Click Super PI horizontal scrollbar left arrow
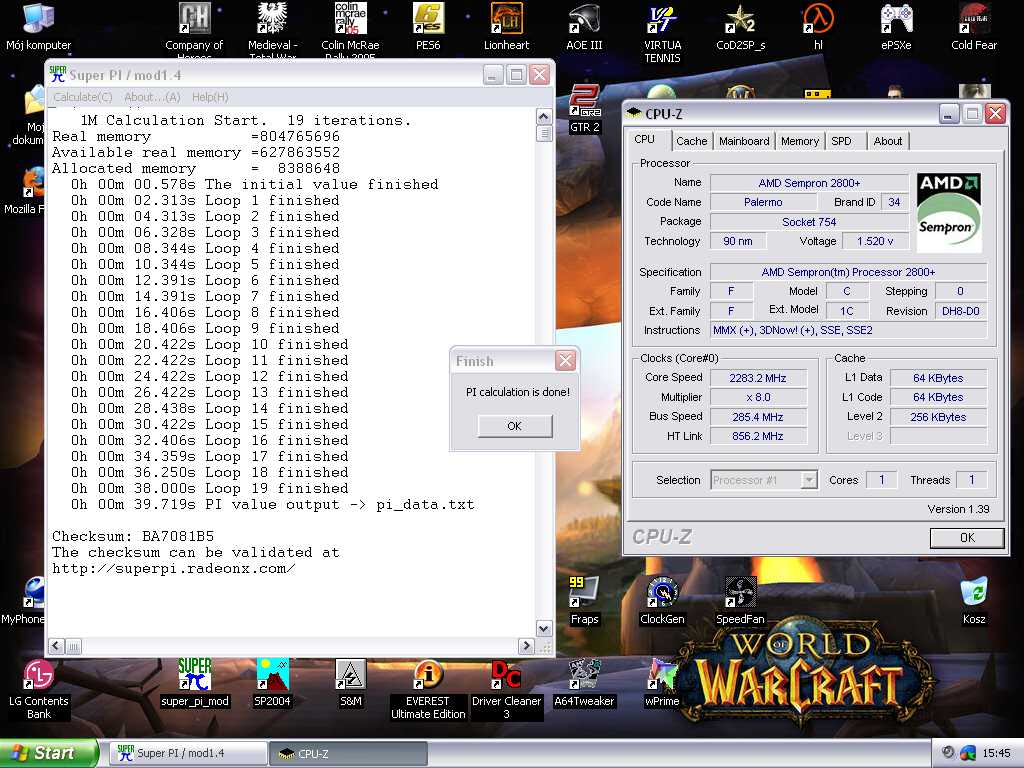 [x=56, y=647]
